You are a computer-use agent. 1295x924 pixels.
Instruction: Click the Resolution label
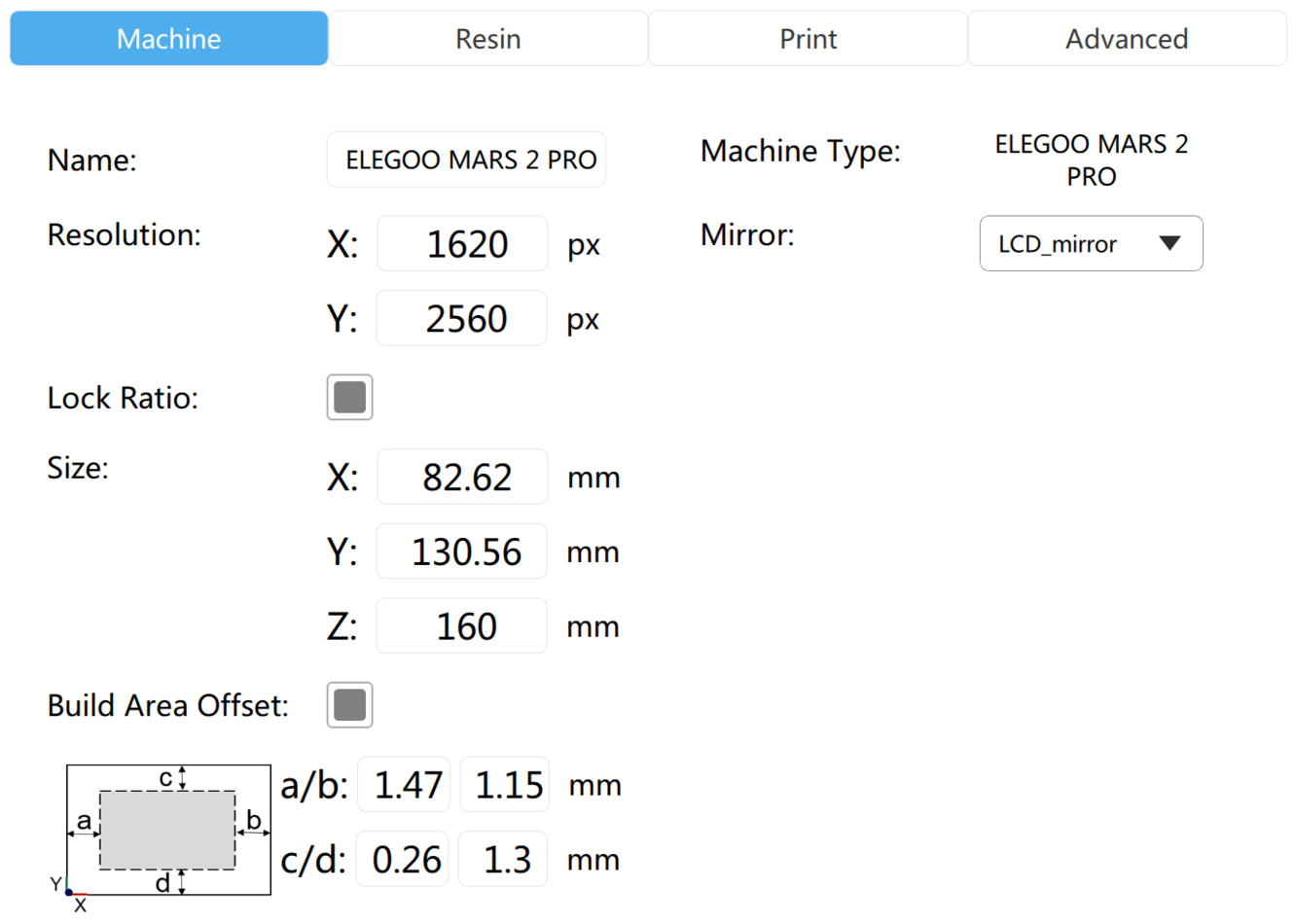pyautogui.click(x=124, y=235)
